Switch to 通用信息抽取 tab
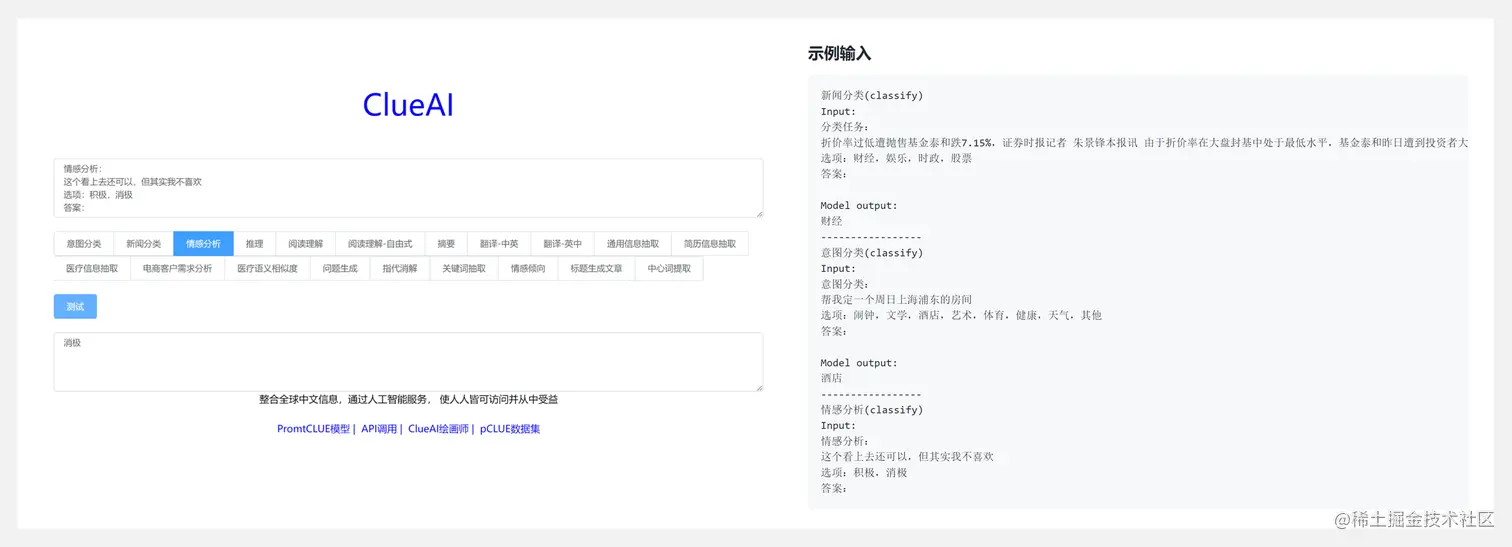The width and height of the screenshot is (1512, 547). pos(633,244)
